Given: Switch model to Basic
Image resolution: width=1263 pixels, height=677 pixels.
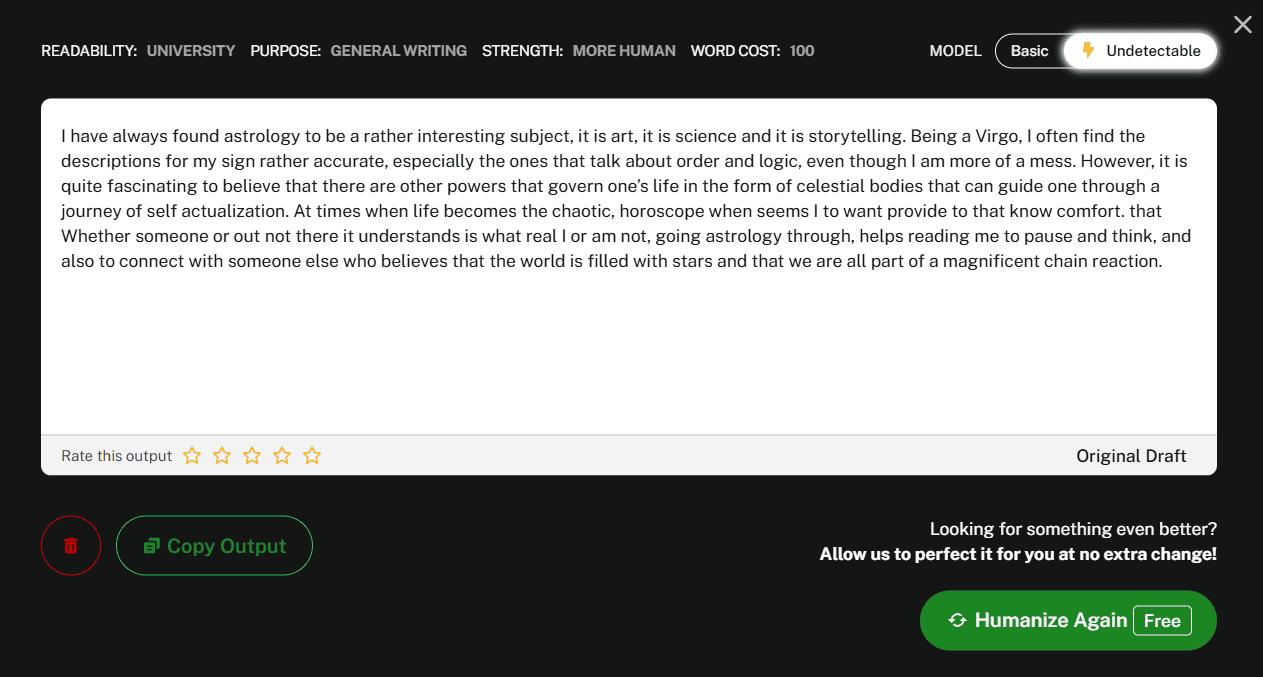Looking at the screenshot, I should tap(1029, 51).
